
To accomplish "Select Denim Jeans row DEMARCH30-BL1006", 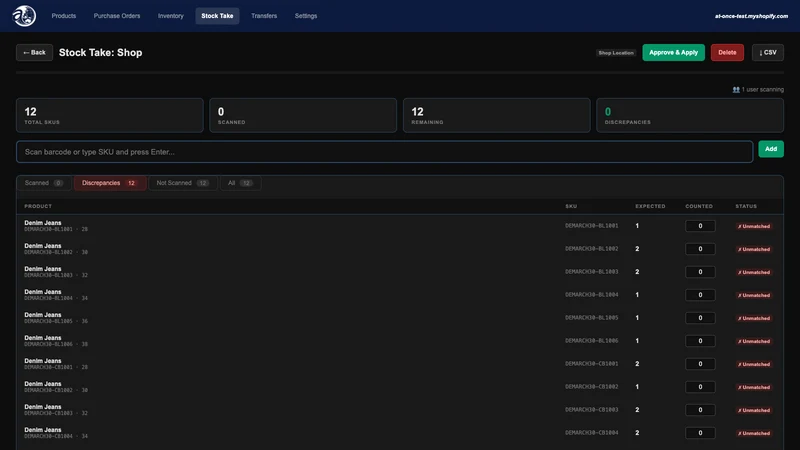I will pyautogui.click(x=400, y=341).
